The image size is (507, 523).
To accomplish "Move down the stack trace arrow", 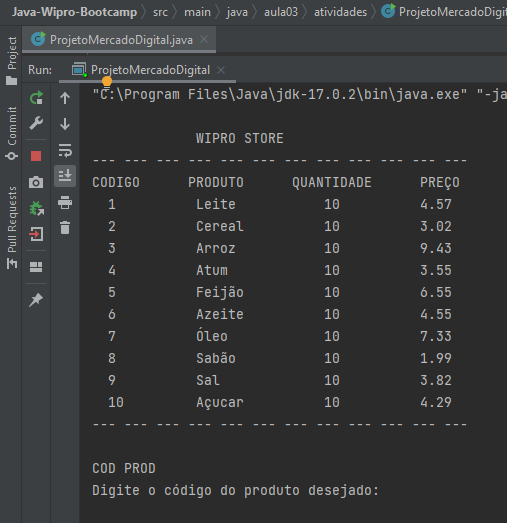I will [x=65, y=124].
